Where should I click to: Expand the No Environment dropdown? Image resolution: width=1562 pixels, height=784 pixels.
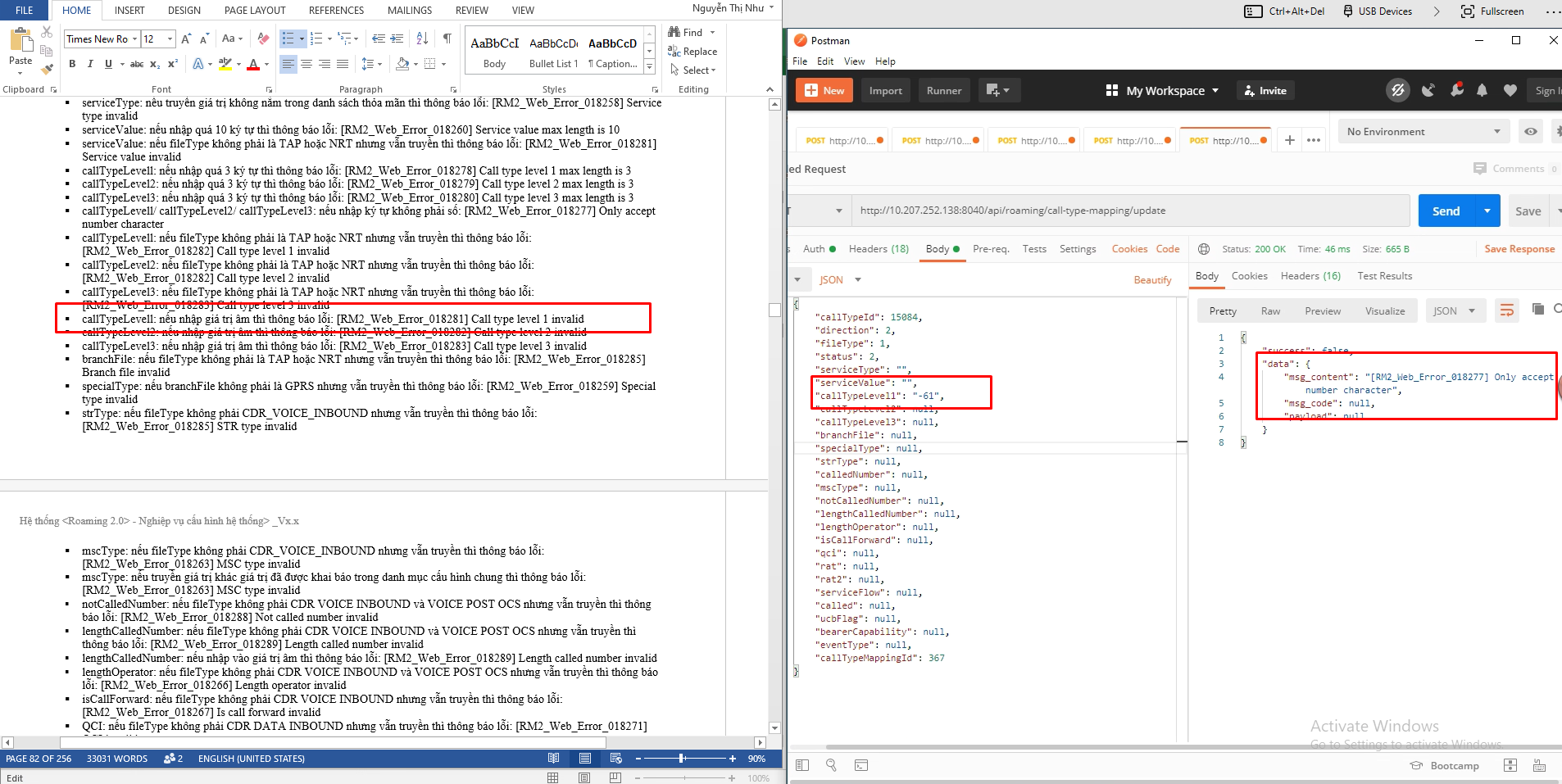coord(1424,132)
